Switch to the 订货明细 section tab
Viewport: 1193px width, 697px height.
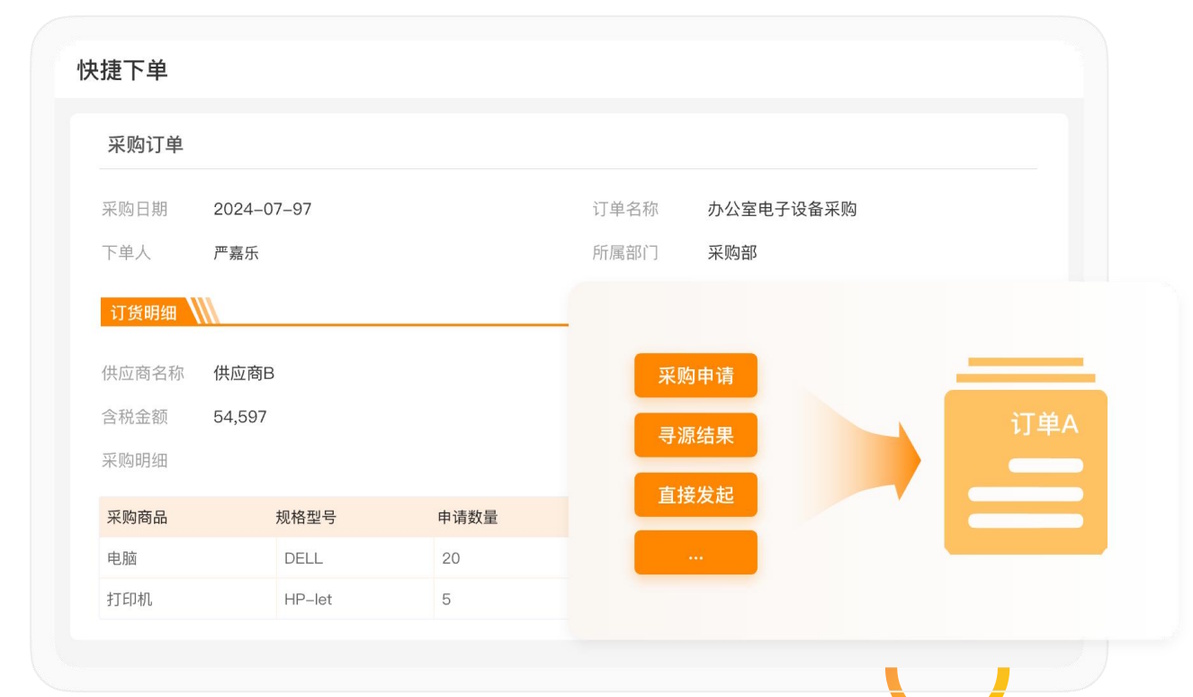[x=143, y=313]
